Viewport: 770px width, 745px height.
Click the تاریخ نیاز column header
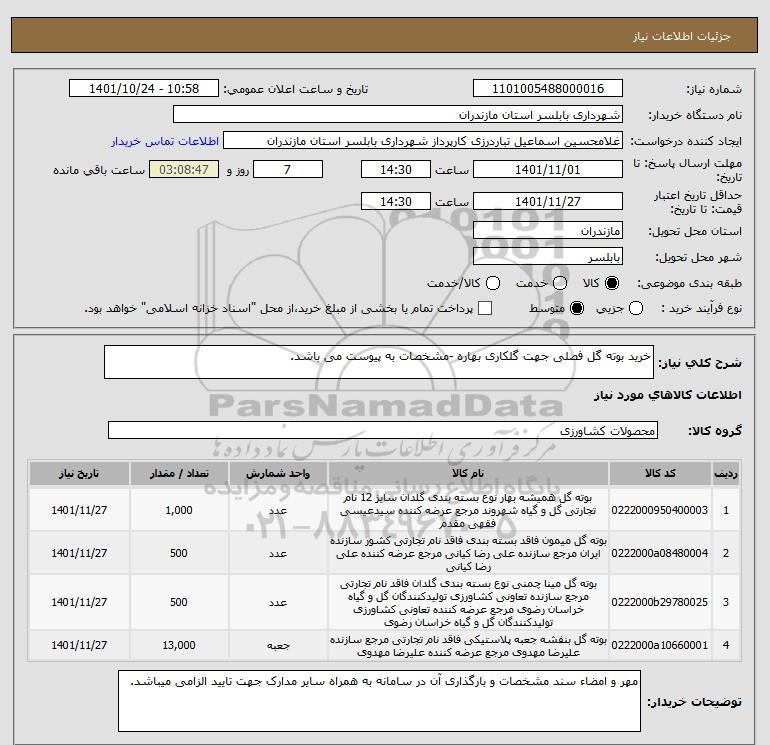click(79, 473)
